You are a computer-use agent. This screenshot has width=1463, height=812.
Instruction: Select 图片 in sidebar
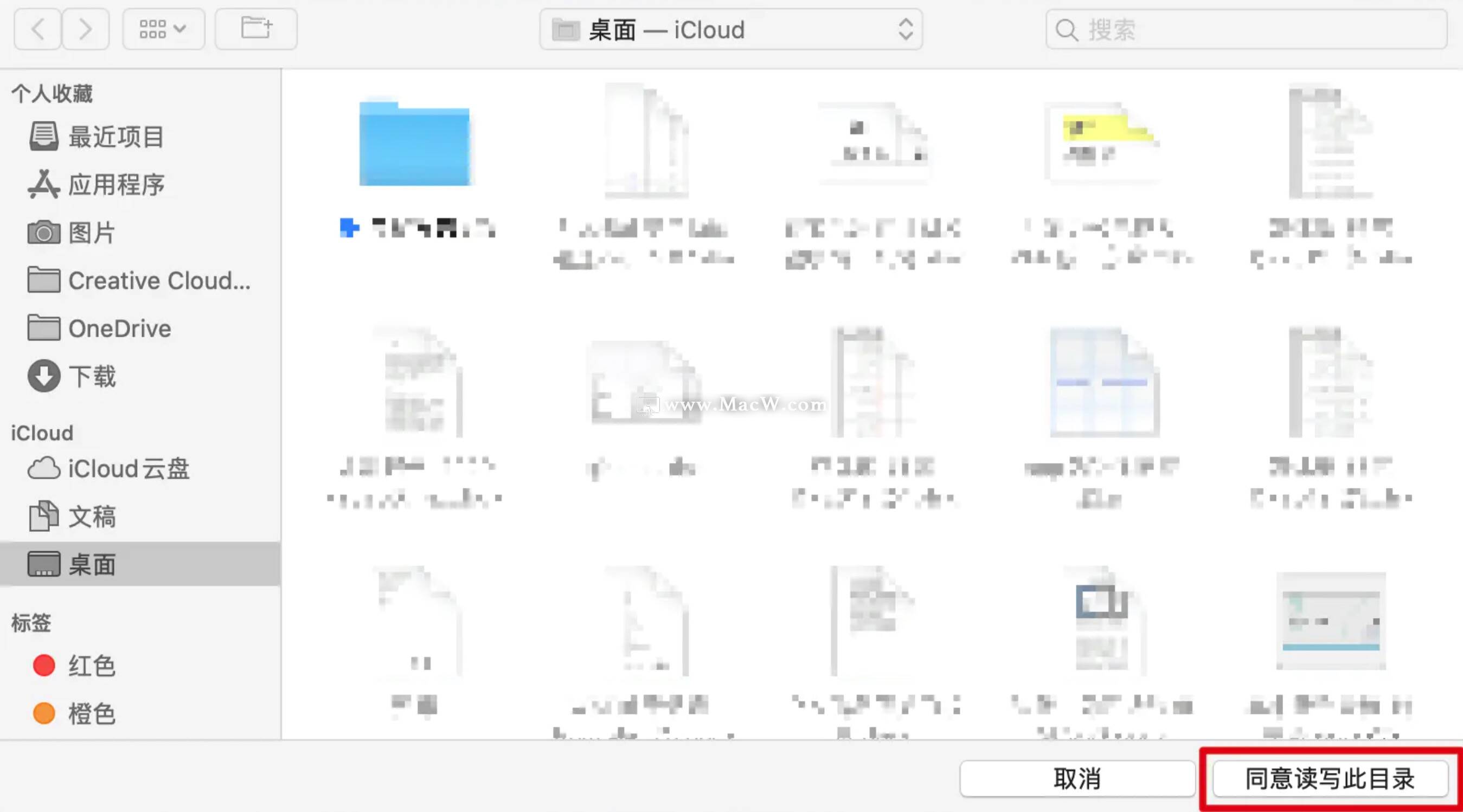(92, 233)
